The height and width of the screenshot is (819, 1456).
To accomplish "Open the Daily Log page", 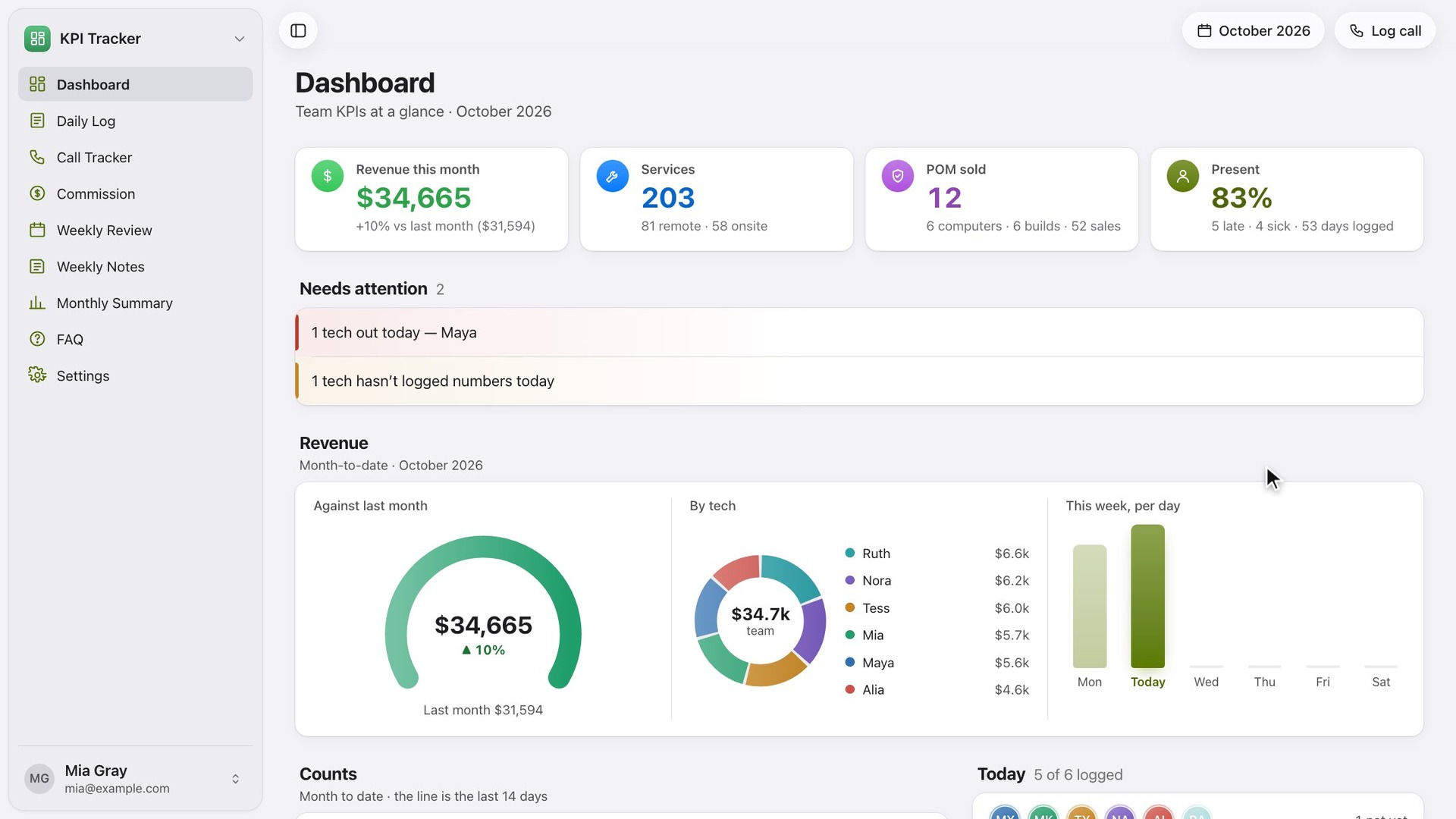I will 135,121.
